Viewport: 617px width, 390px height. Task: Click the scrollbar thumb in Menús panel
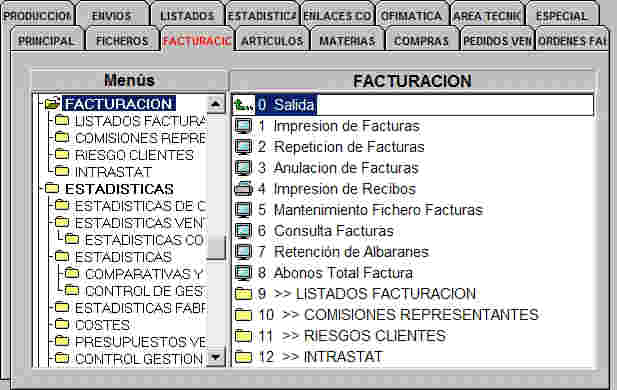coord(216,248)
